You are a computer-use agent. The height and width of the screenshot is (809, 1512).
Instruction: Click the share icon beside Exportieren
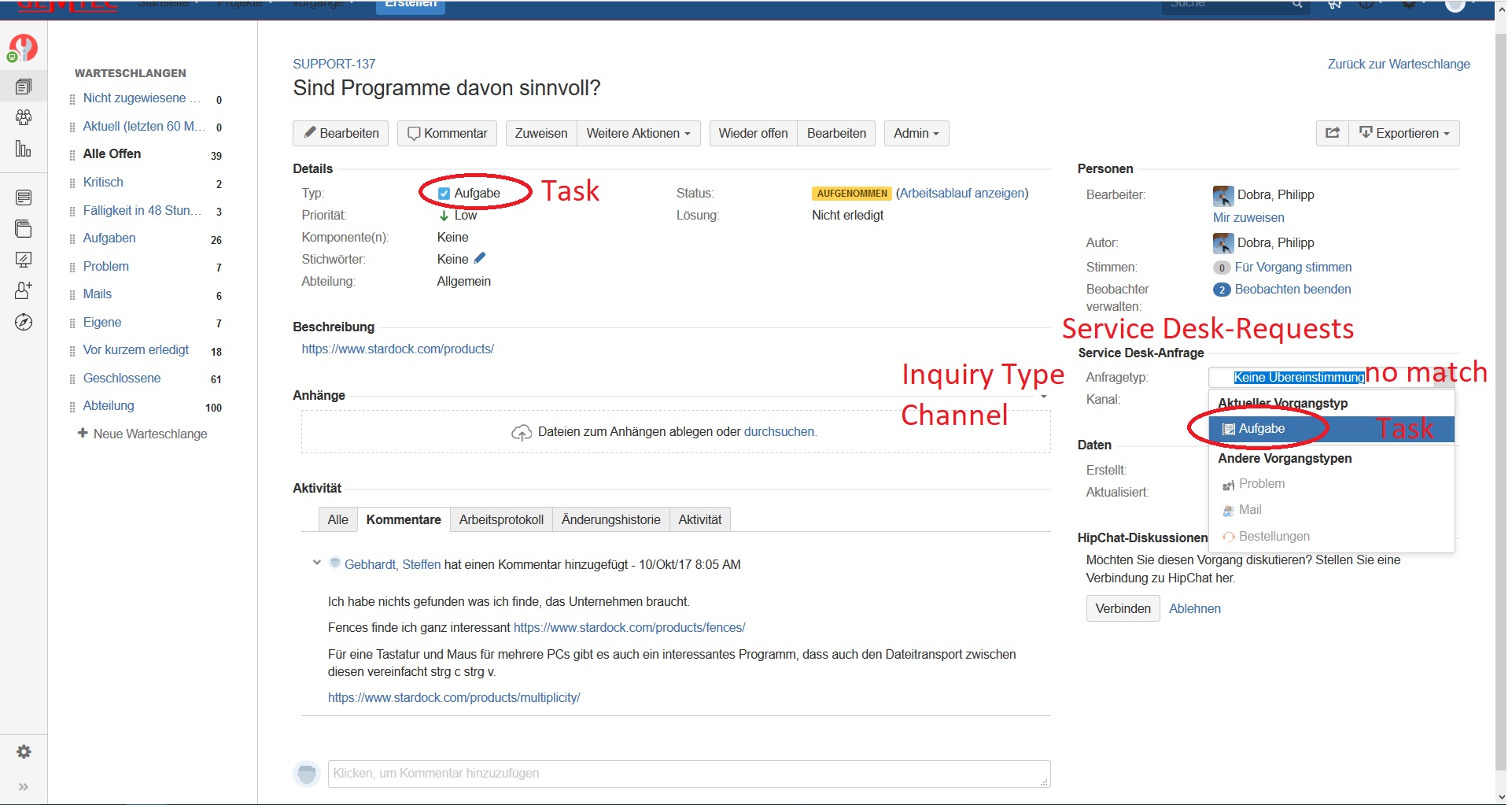coord(1333,133)
